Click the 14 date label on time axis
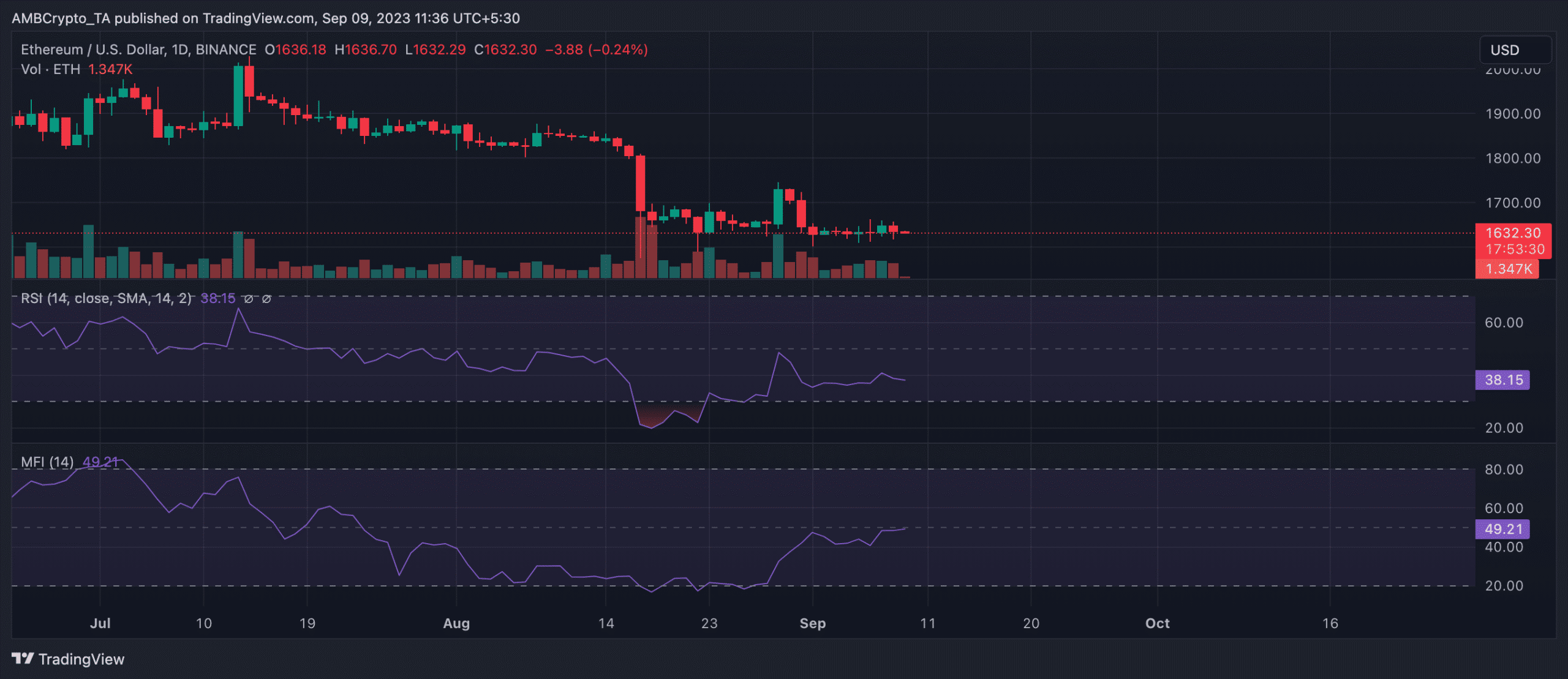1568x679 pixels. coord(606,623)
